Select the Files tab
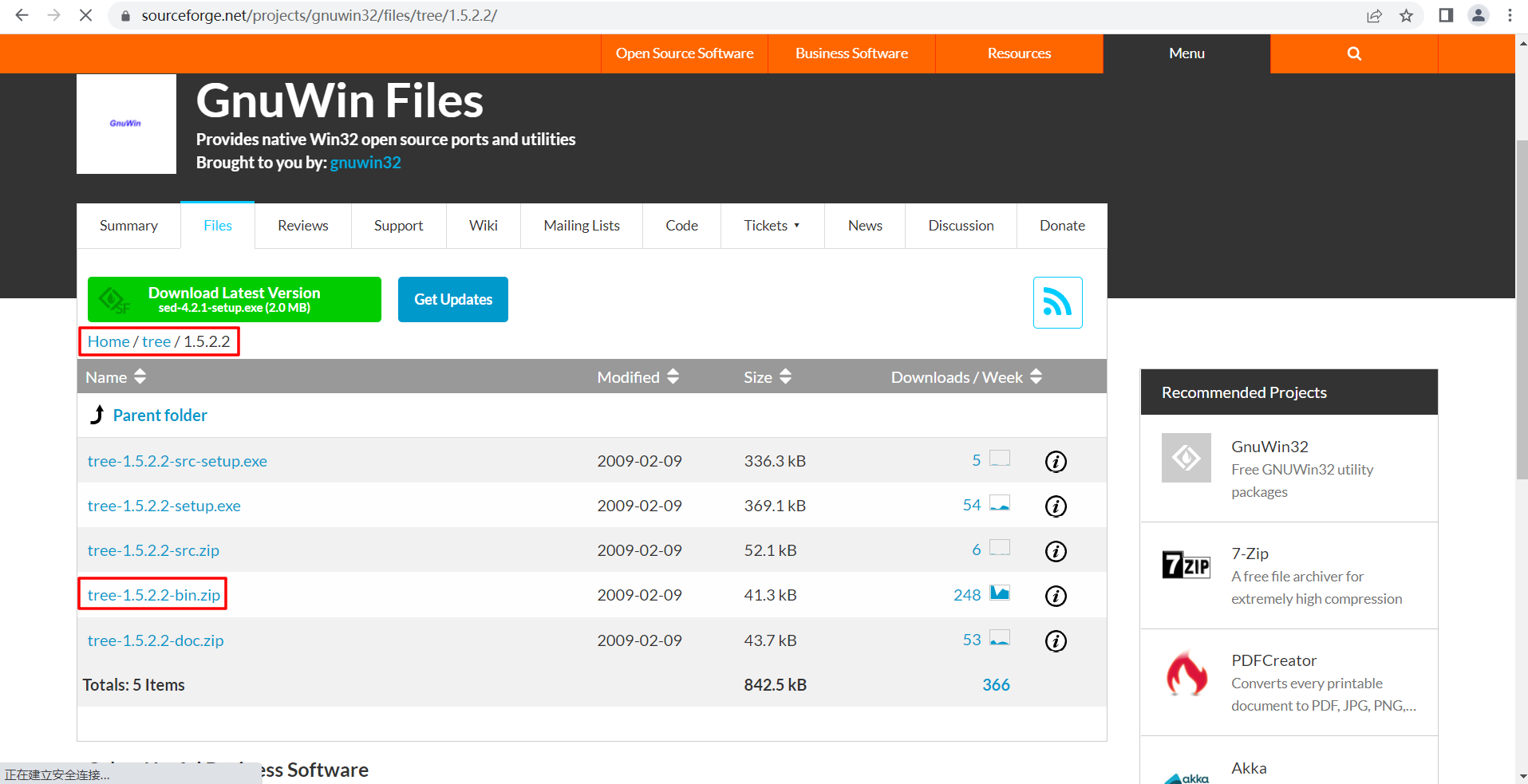This screenshot has height=784, width=1528. coord(218,226)
